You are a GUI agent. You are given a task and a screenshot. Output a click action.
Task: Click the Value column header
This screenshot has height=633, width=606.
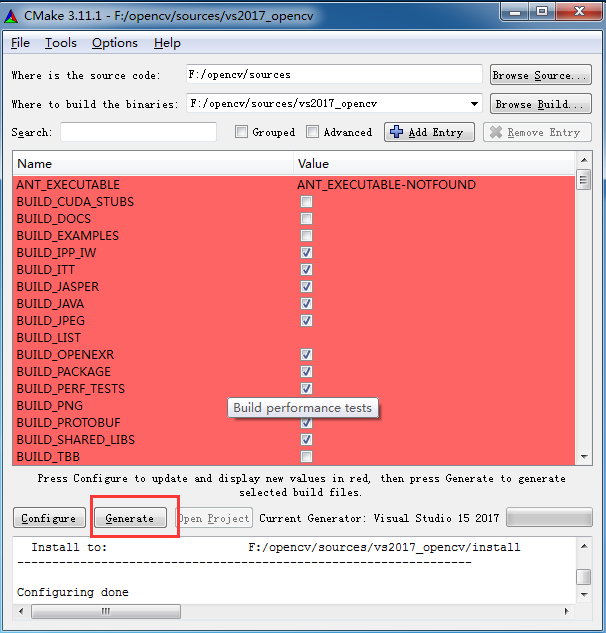tap(434, 163)
